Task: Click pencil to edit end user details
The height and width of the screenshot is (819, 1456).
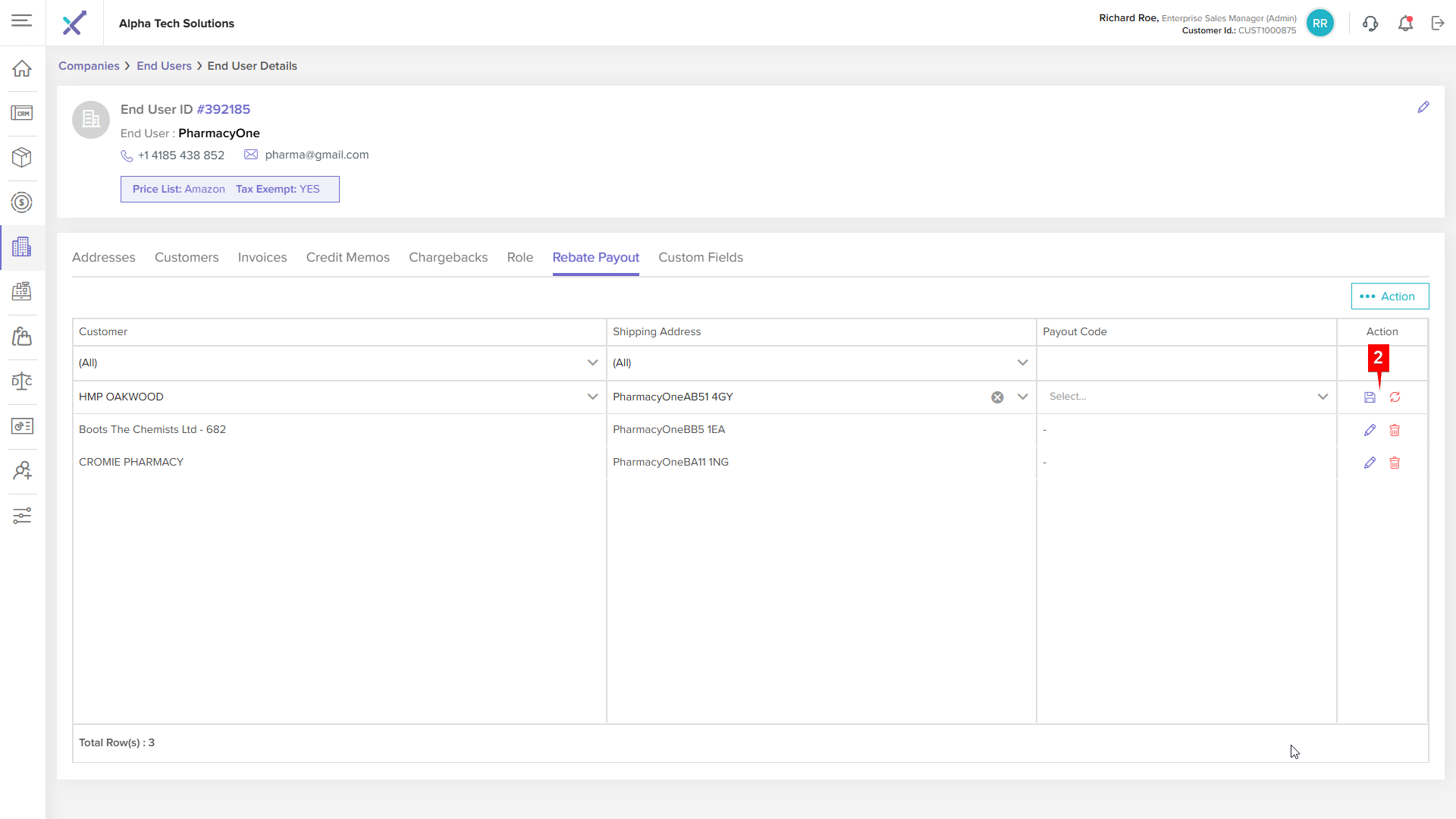Action: tap(1423, 108)
